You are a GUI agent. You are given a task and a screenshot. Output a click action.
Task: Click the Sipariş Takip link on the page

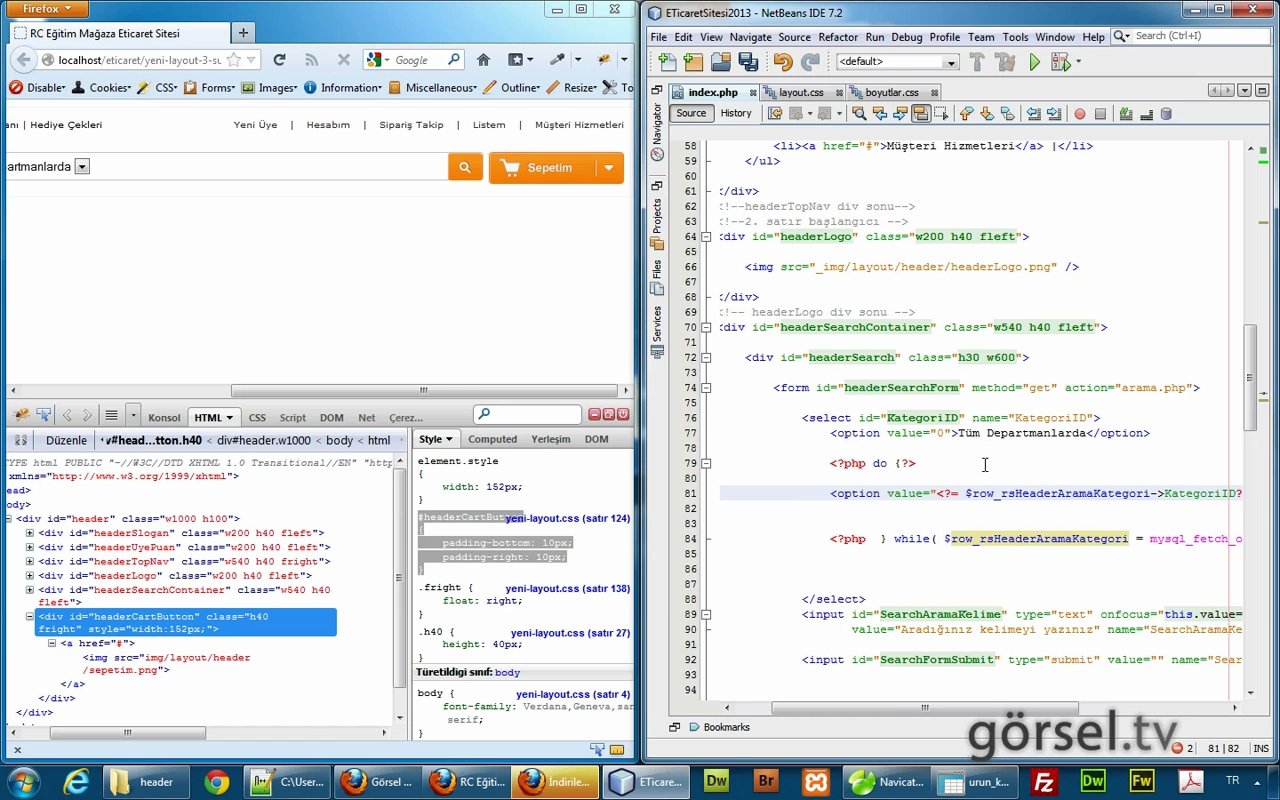pyautogui.click(x=411, y=125)
